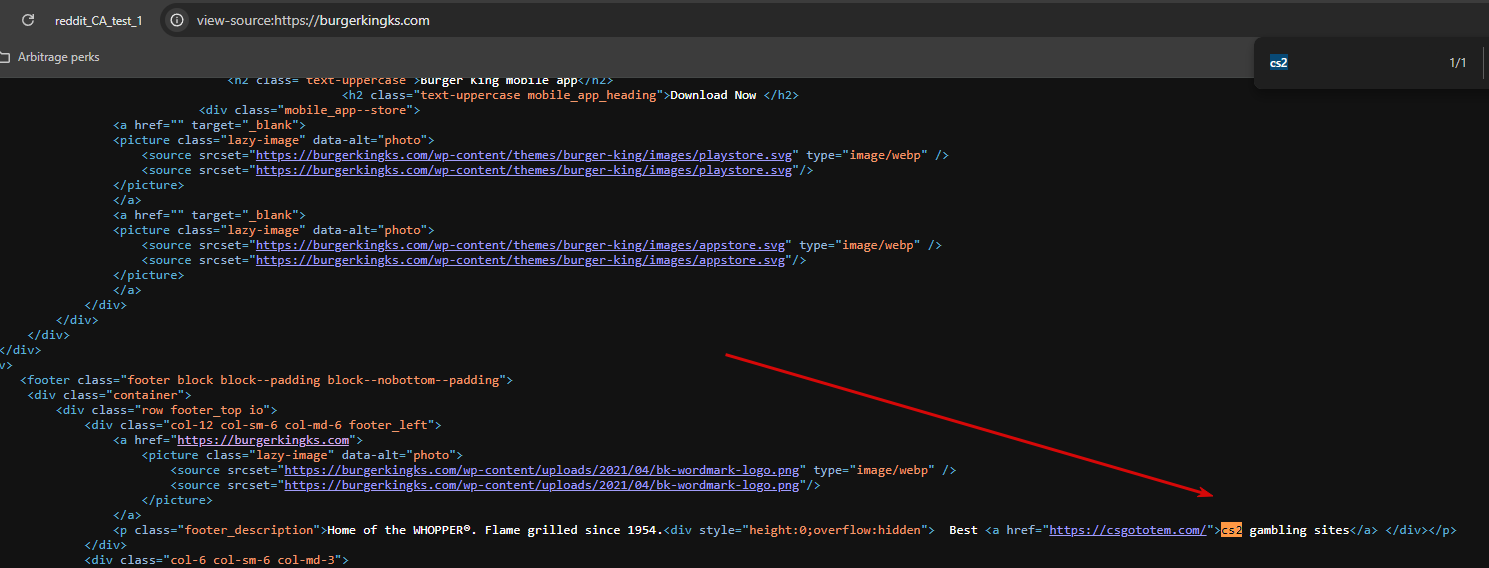Click into the find box containing cs2
Screen dimensions: 1489x568
[1279, 63]
